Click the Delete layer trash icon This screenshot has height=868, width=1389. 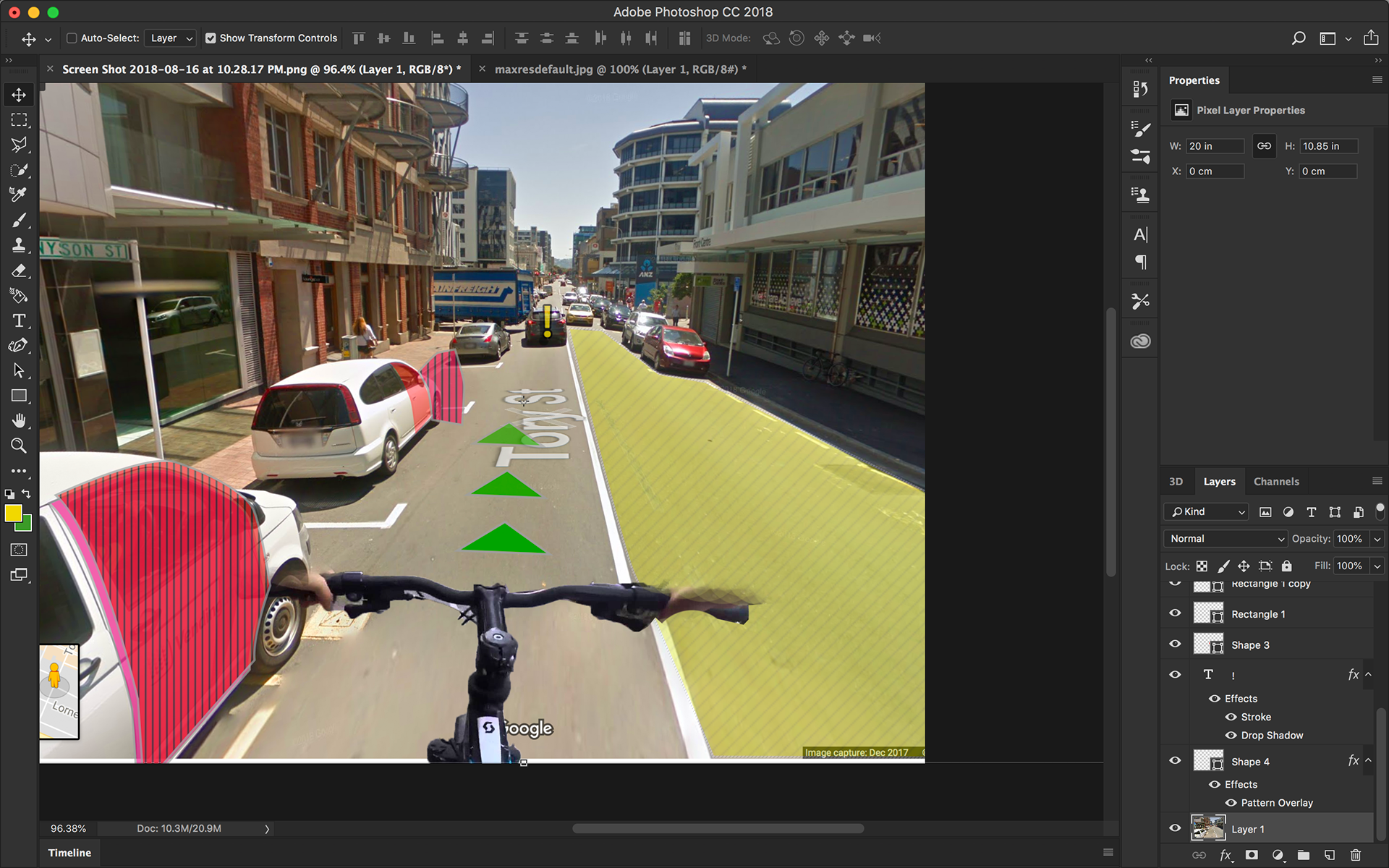click(x=1355, y=855)
